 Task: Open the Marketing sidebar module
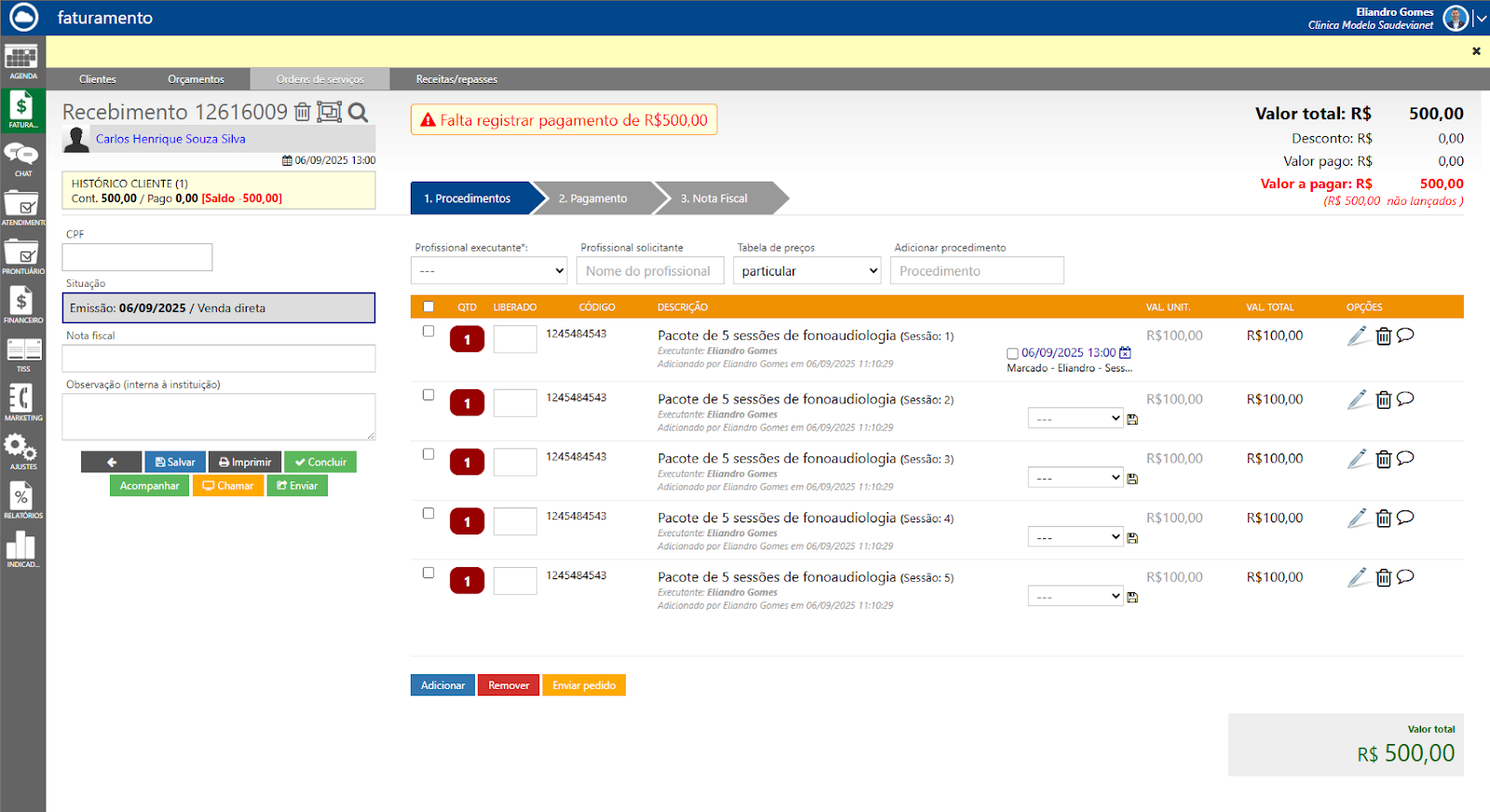pos(22,403)
